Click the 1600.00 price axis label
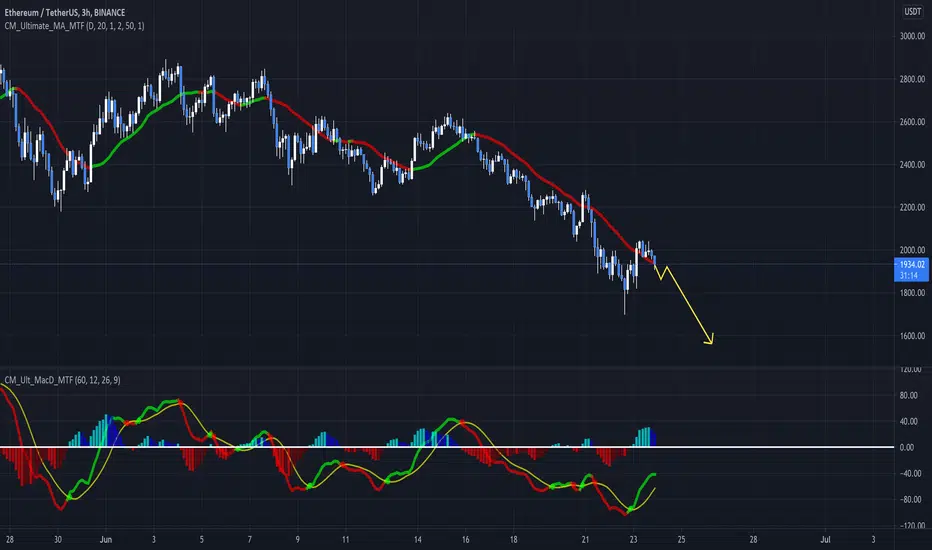 [912, 336]
